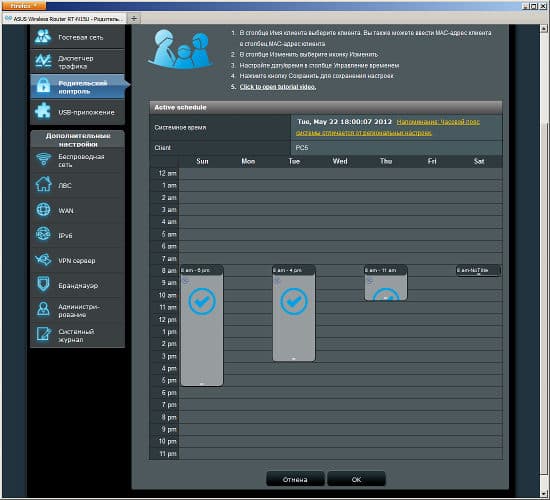Open USB-приложение via its puzzle icon
Image resolution: width=550 pixels, height=500 pixels.
[x=43, y=111]
